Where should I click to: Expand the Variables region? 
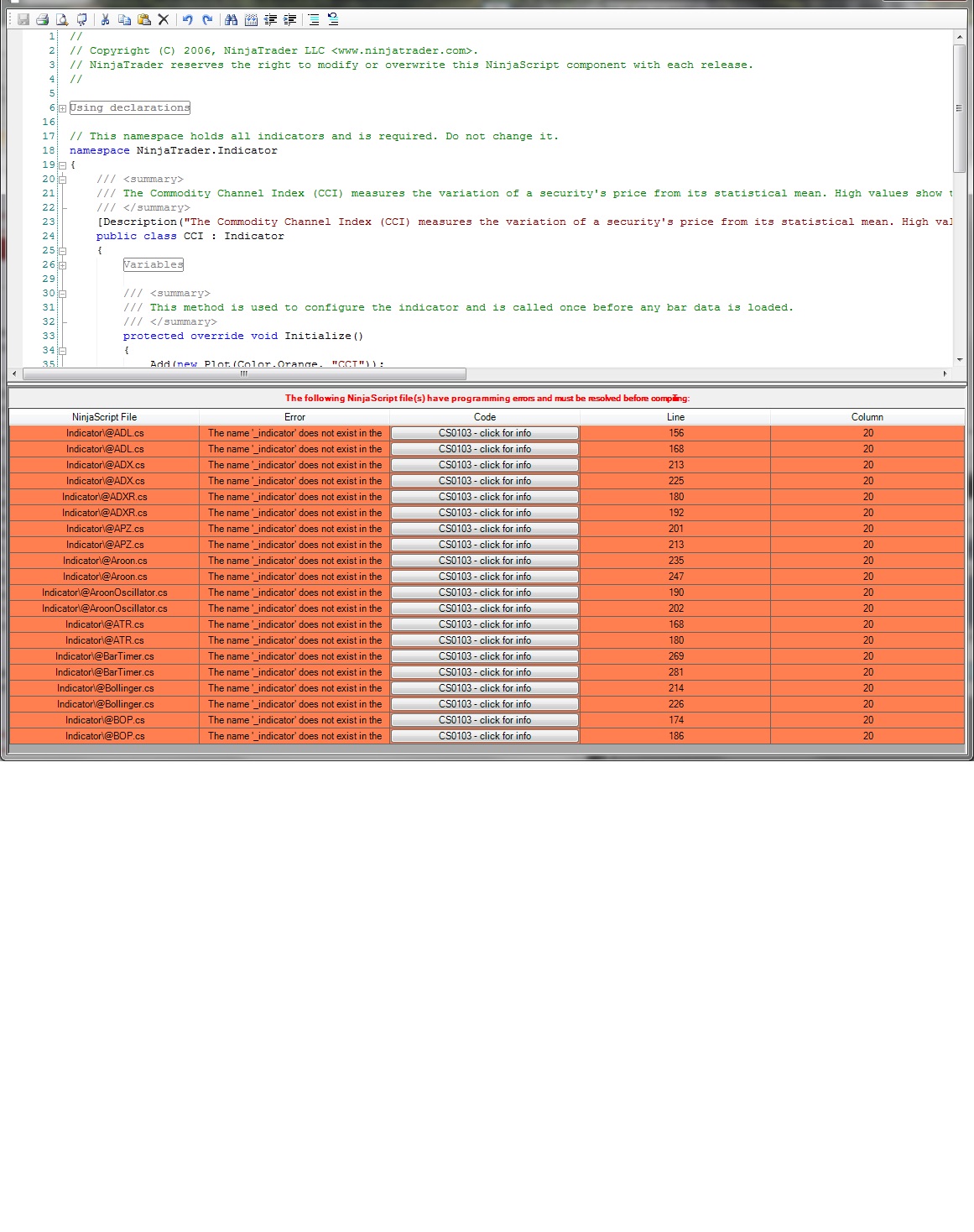[62, 265]
